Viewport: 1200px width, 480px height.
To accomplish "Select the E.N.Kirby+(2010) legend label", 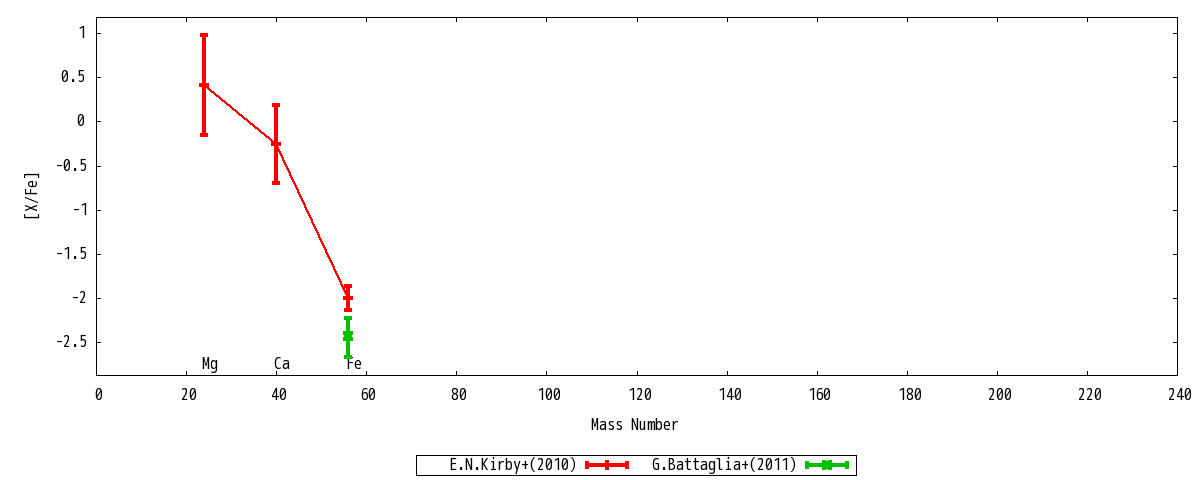I will [x=513, y=465].
